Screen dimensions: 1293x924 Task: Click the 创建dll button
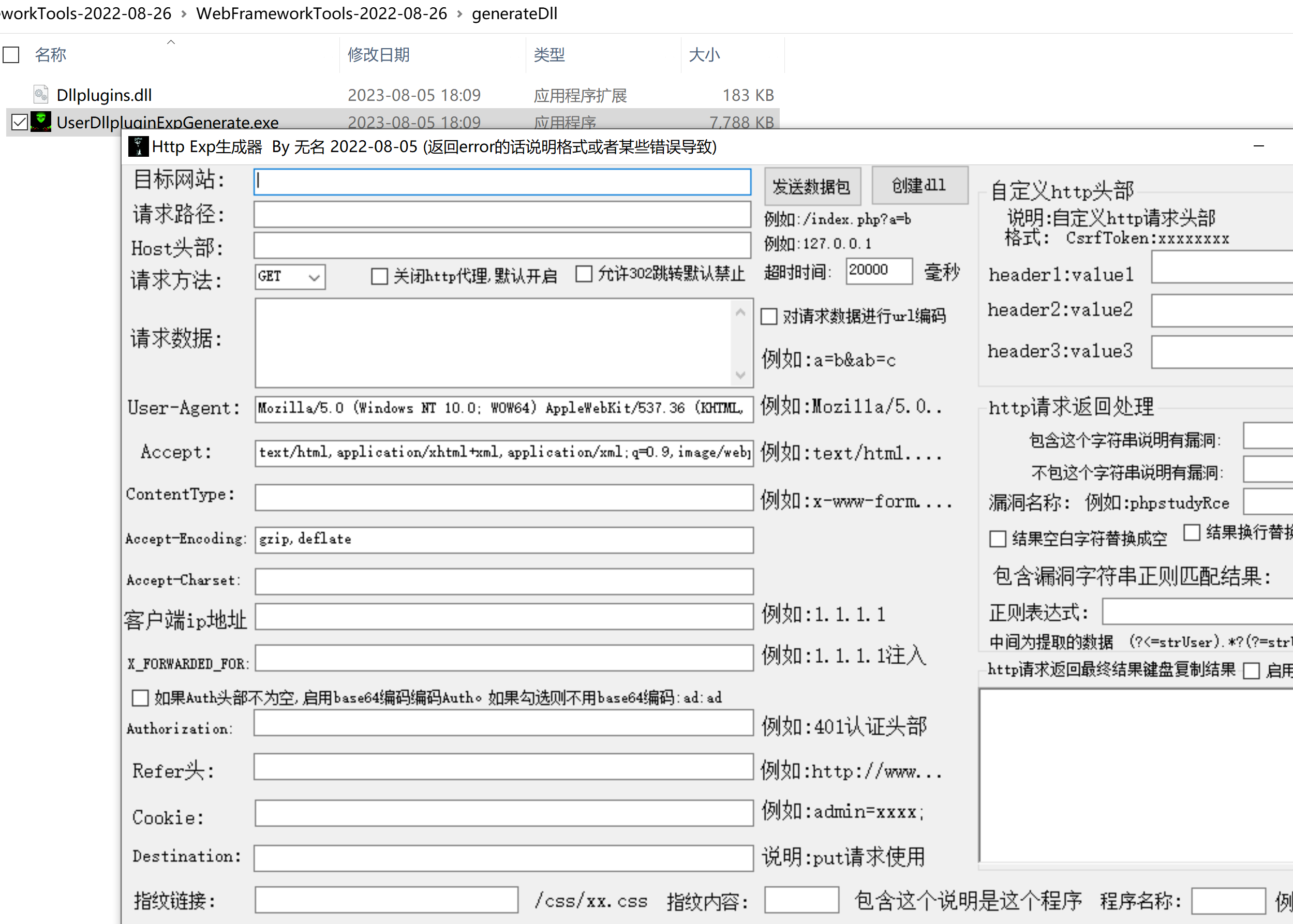(919, 185)
